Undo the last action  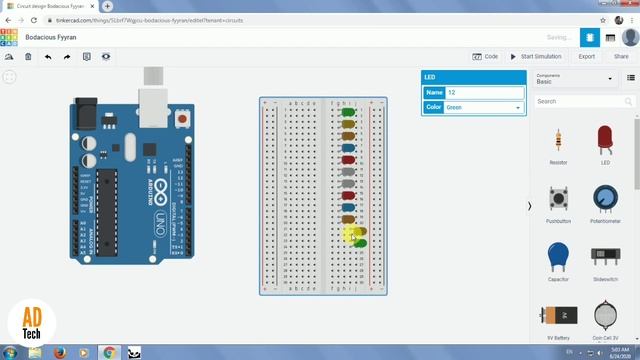(x=48, y=57)
